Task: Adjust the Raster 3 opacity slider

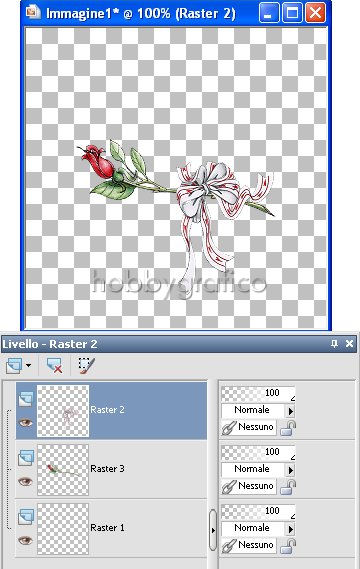Action: pos(258,453)
